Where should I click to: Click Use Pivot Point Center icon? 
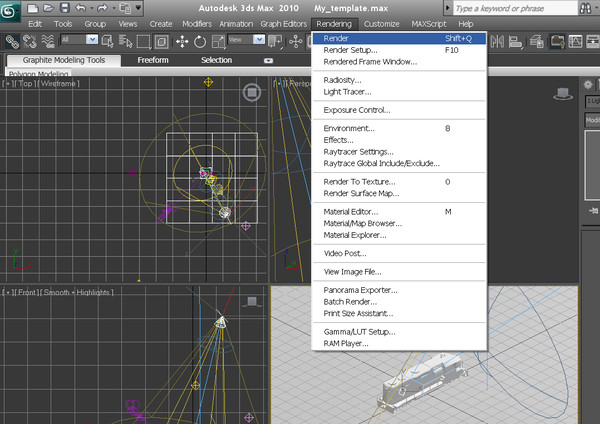point(275,41)
